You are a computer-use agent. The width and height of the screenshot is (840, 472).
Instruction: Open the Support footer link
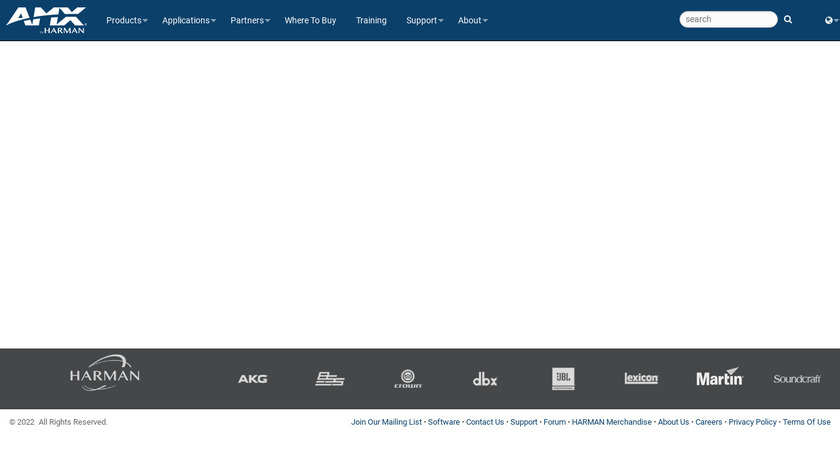pos(524,422)
